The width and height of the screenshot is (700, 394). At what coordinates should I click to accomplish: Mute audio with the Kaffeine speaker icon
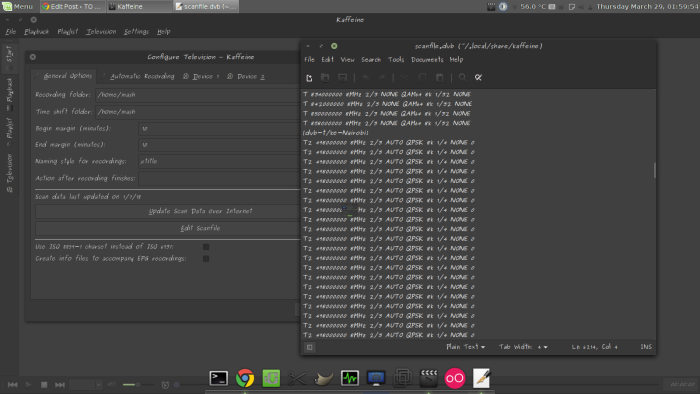[112, 385]
